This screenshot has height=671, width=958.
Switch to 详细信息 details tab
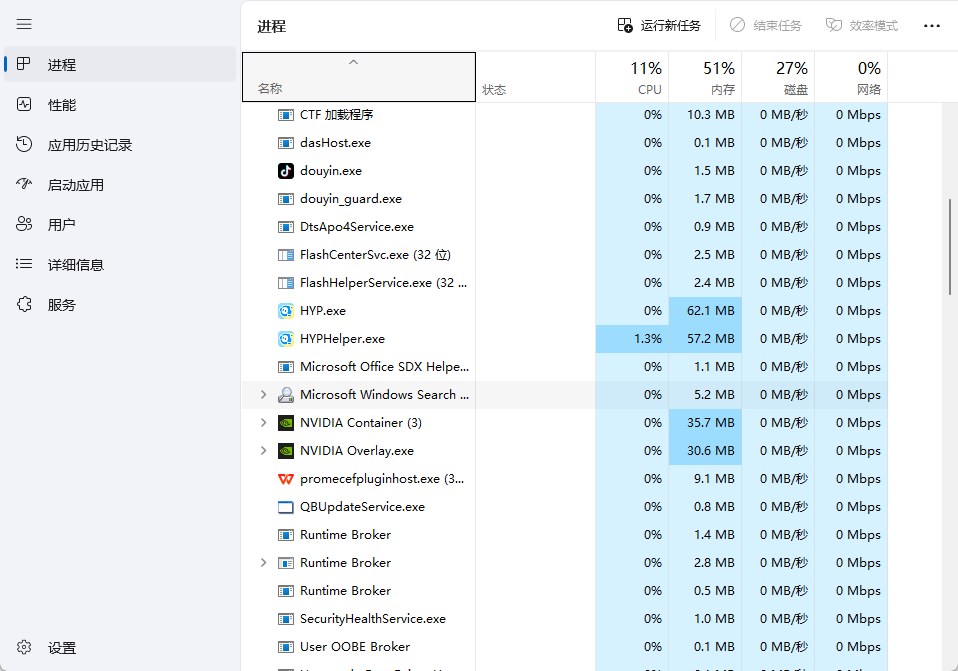[x=75, y=265]
